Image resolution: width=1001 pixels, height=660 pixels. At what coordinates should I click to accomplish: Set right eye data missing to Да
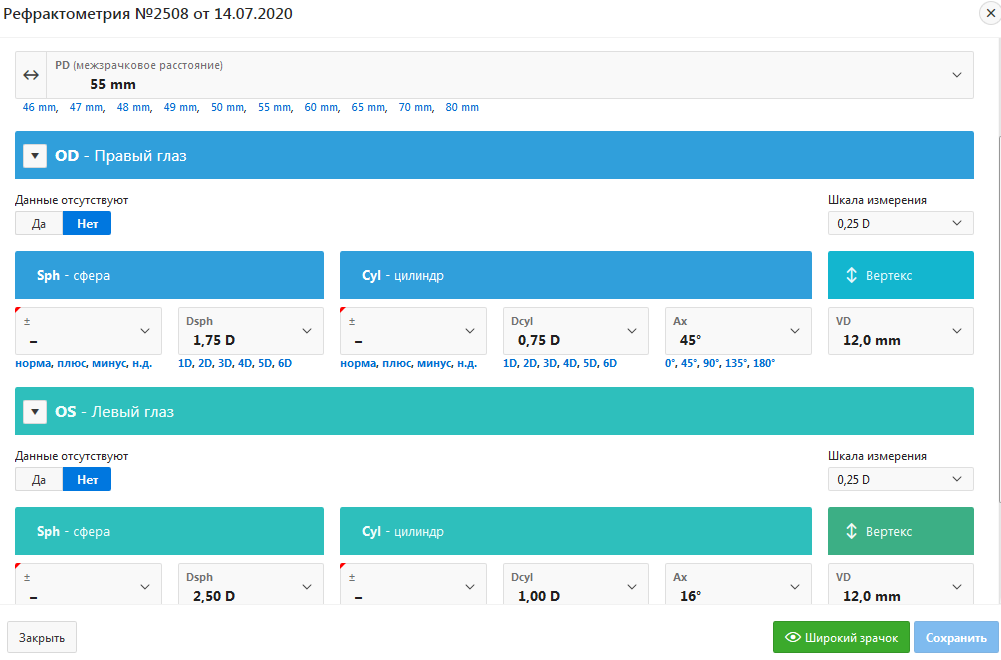tap(39, 223)
